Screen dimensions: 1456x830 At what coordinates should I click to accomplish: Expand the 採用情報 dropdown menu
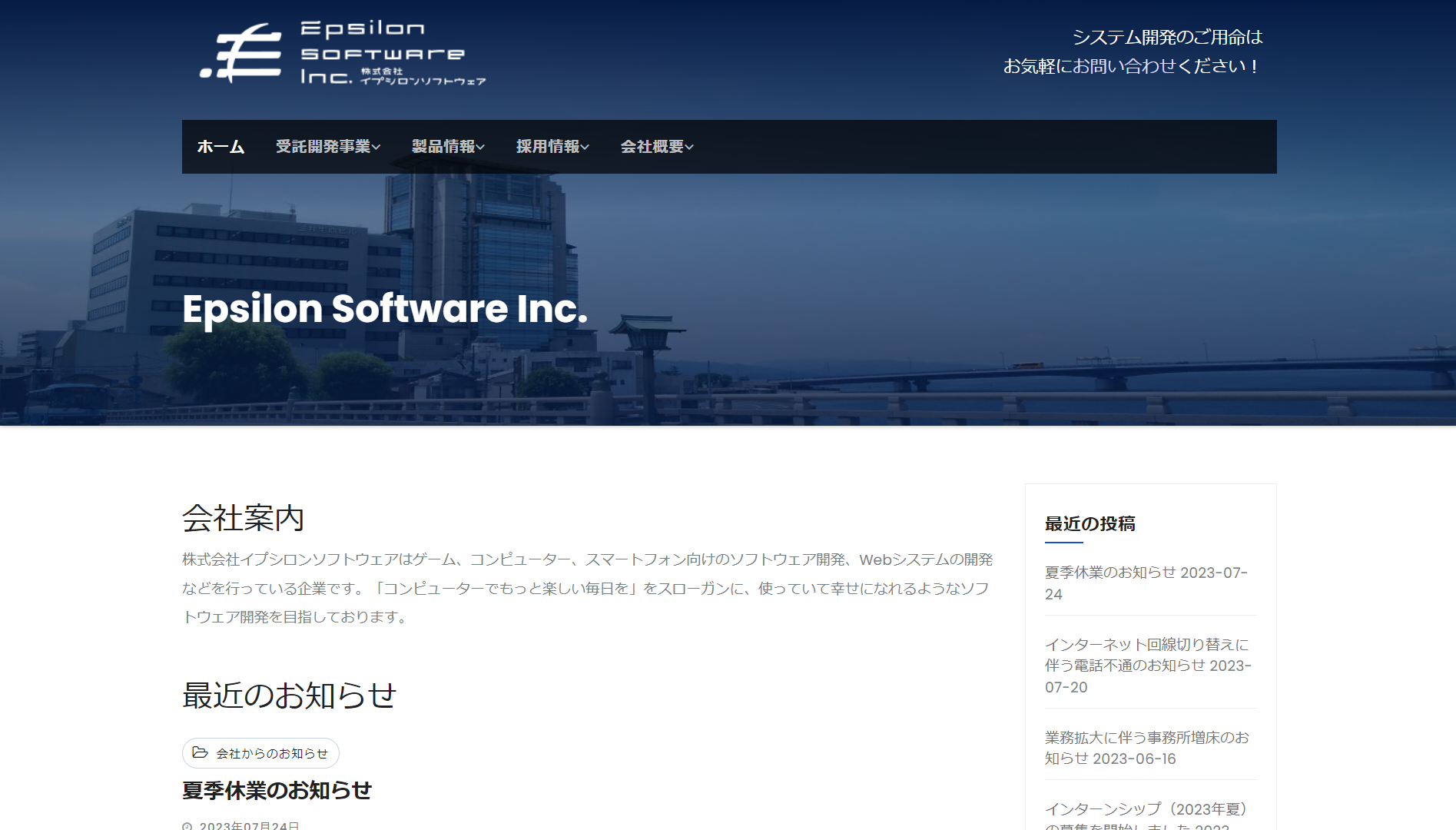pyautogui.click(x=552, y=147)
